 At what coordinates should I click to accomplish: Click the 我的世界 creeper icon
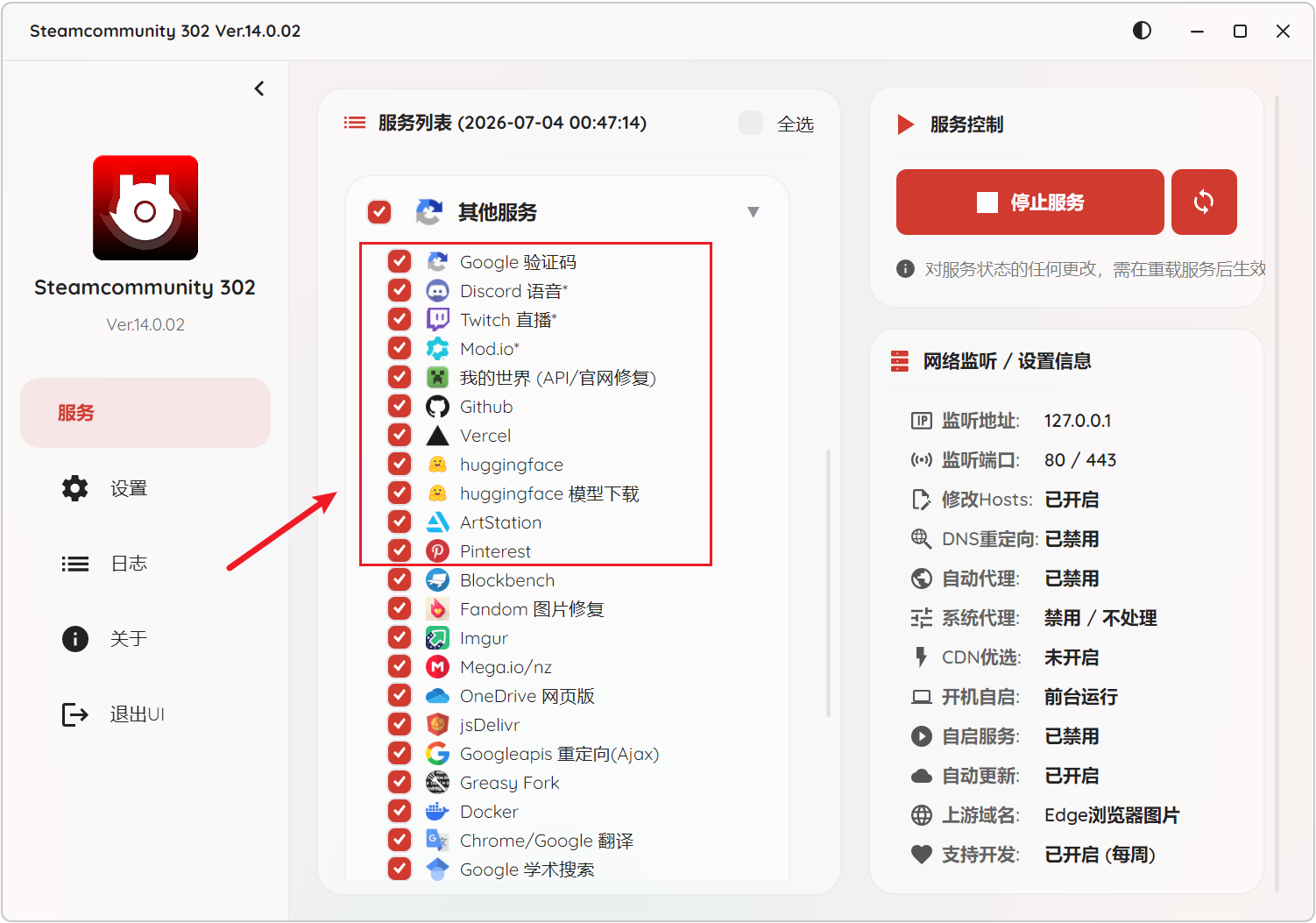pyautogui.click(x=437, y=377)
